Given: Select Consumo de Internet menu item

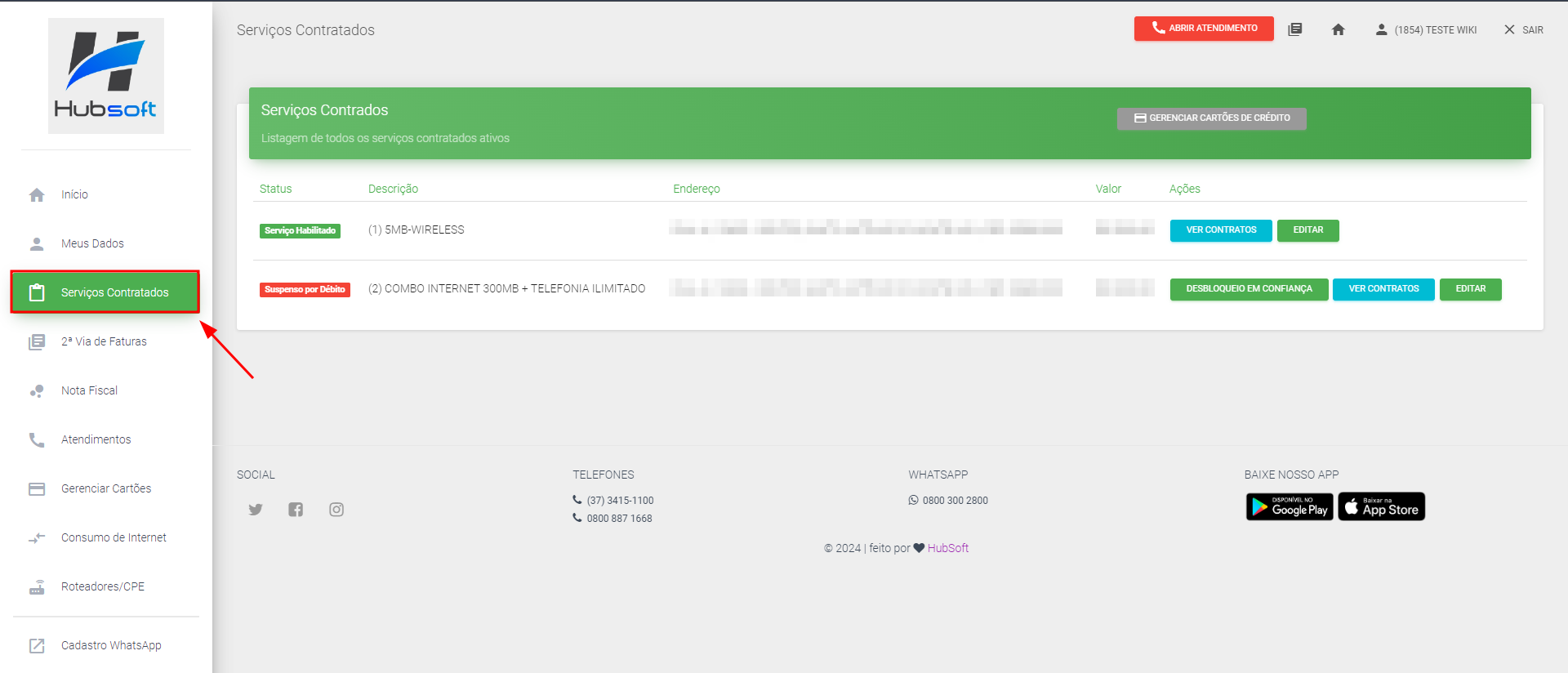Looking at the screenshot, I should 114,537.
